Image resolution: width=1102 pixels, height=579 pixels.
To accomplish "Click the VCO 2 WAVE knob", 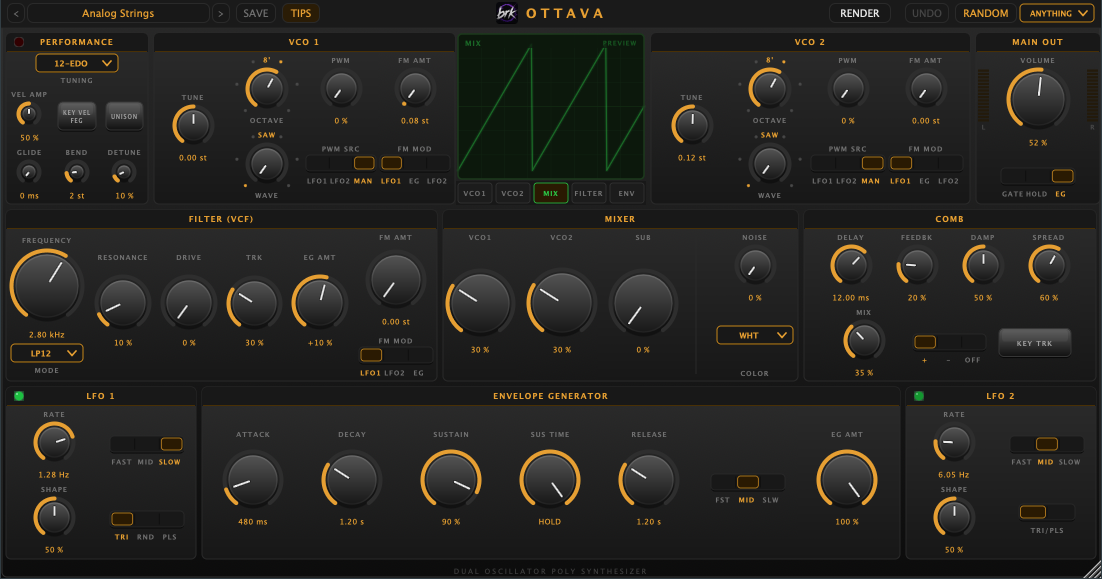I will click(770, 164).
